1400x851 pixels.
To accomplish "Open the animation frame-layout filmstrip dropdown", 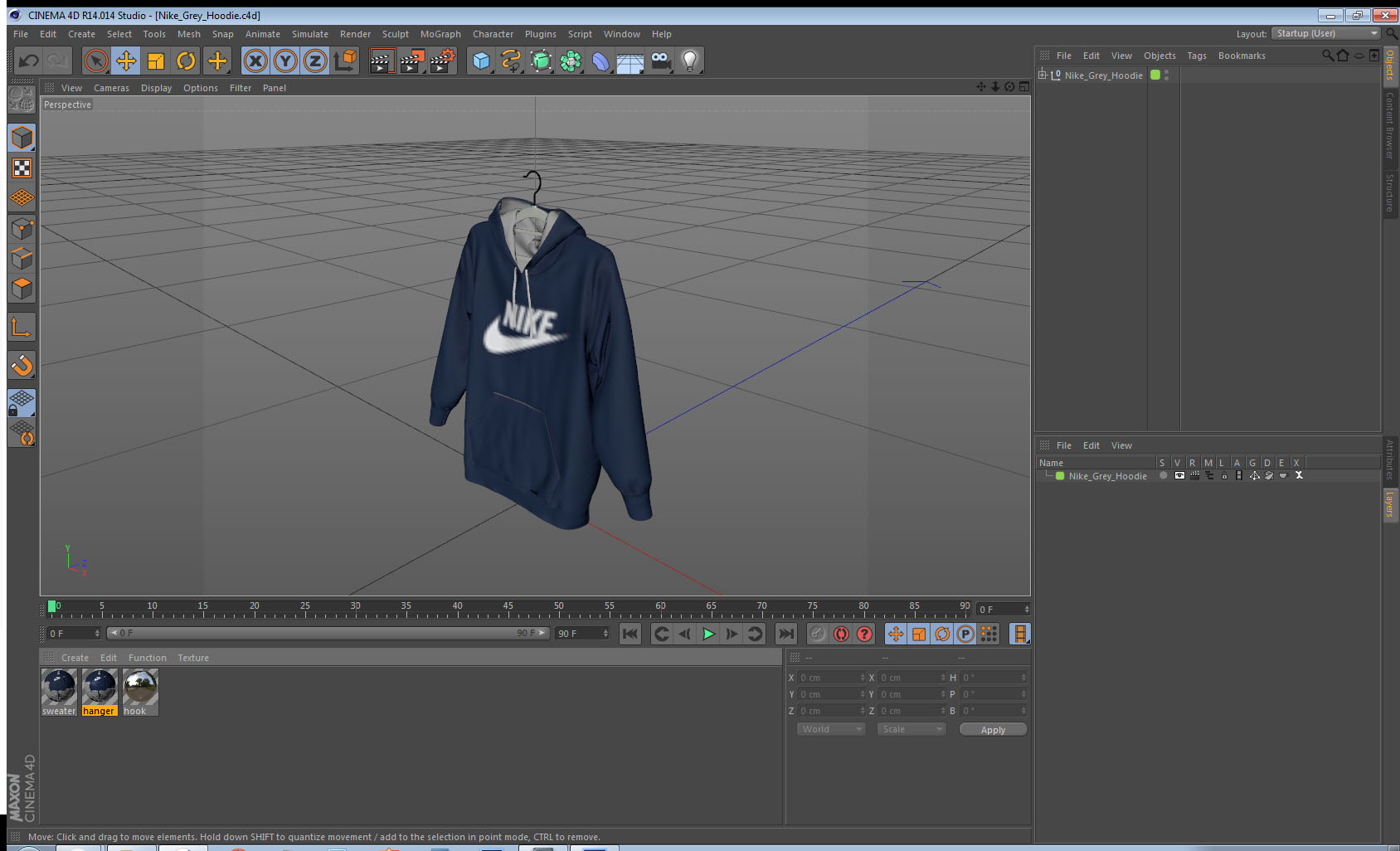I will (1020, 634).
